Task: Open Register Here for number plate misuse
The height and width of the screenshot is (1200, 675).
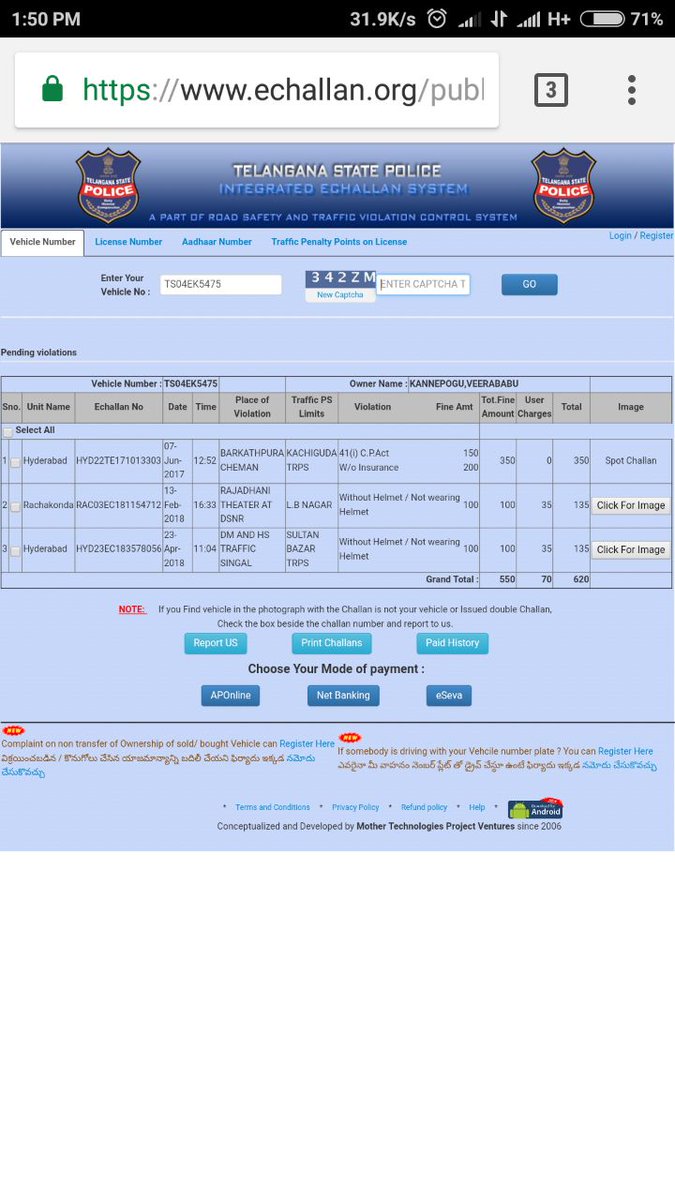Action: tap(625, 751)
